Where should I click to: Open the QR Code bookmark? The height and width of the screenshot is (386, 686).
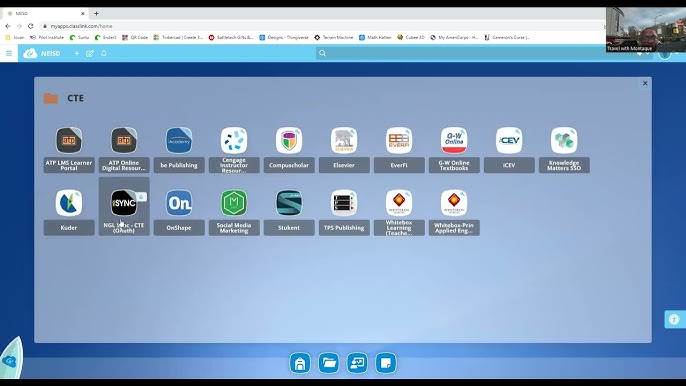(135, 38)
